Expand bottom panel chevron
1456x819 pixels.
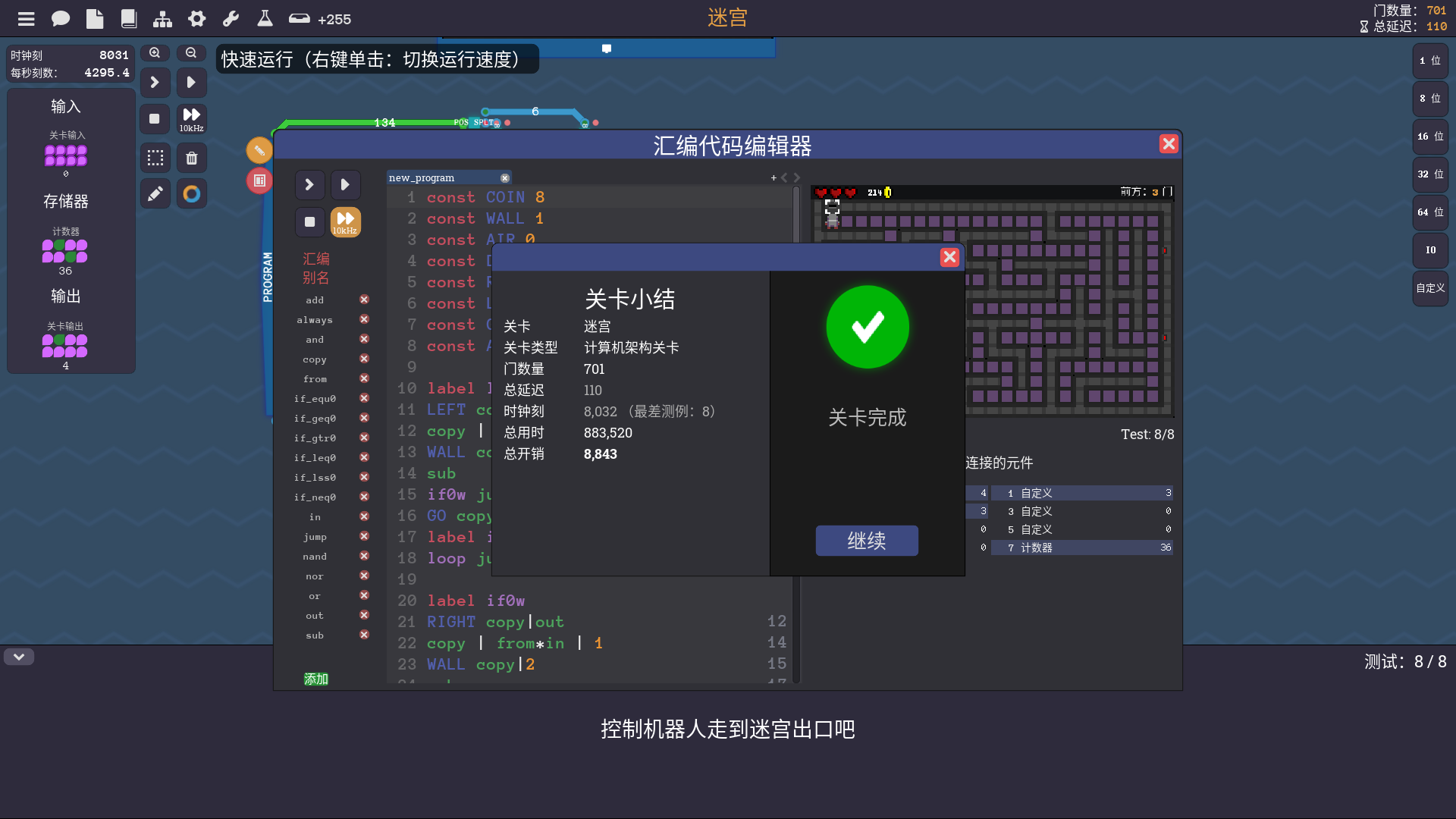coord(19,657)
